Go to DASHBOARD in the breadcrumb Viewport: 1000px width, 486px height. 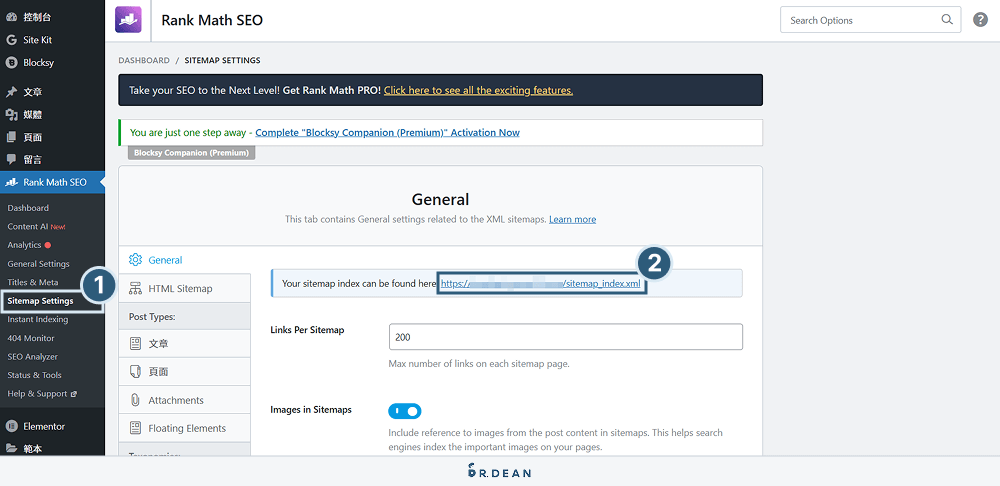pos(144,61)
